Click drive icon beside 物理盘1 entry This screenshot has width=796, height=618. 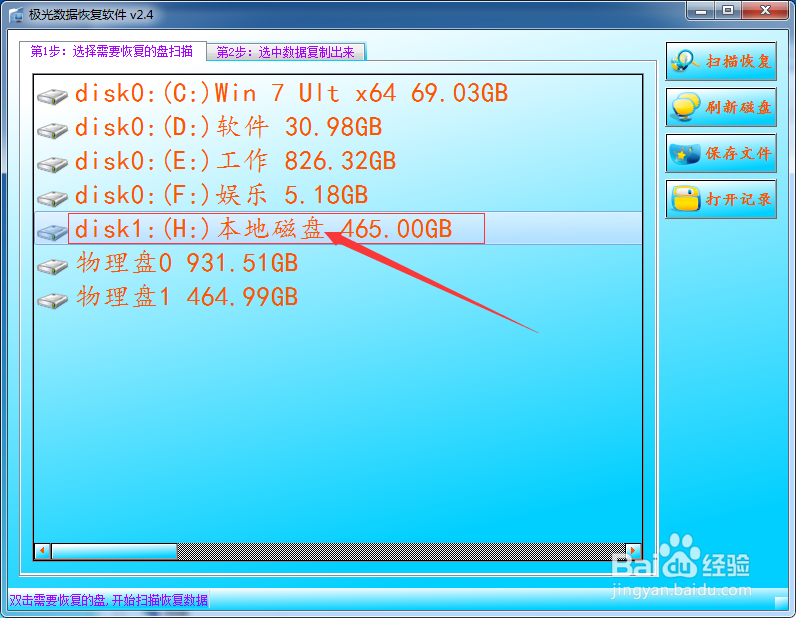(x=52, y=300)
